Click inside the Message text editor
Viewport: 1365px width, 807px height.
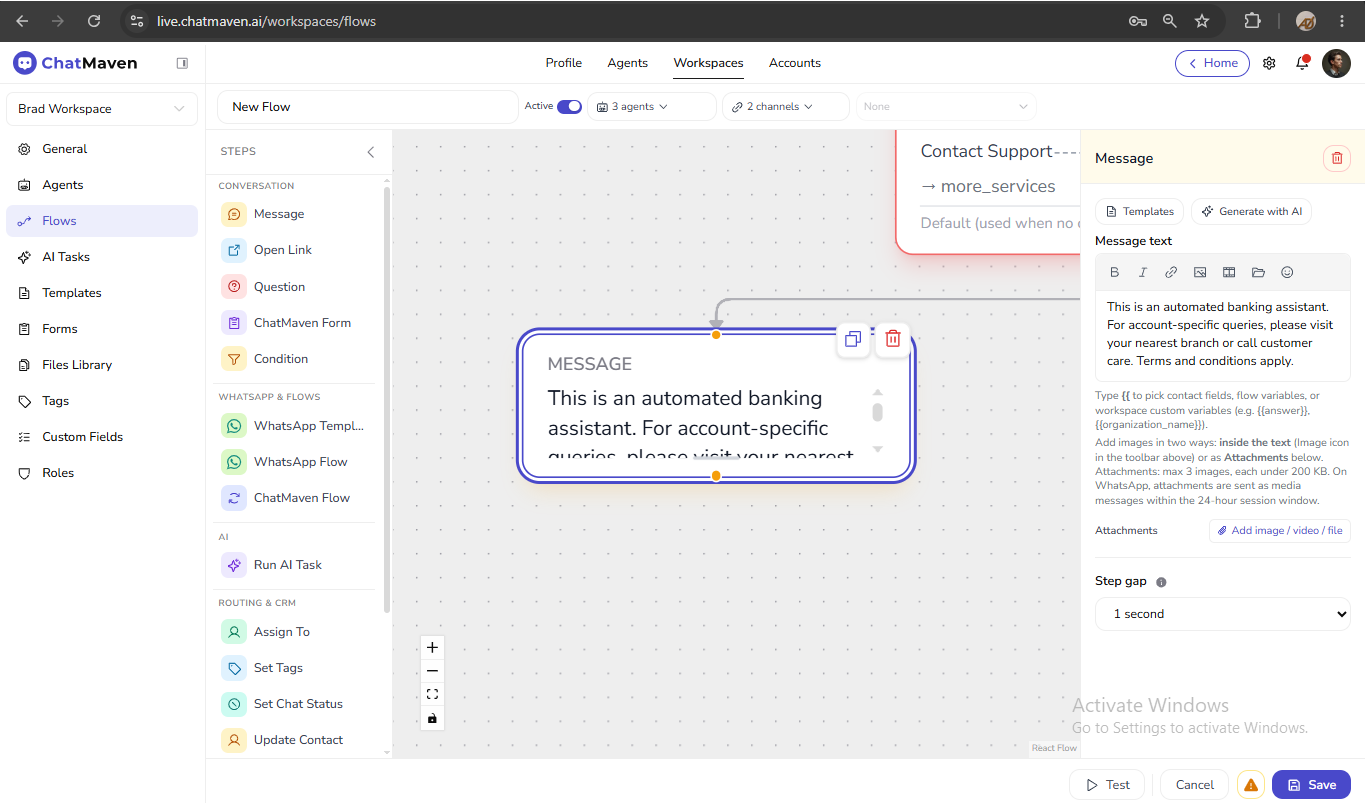click(1223, 335)
